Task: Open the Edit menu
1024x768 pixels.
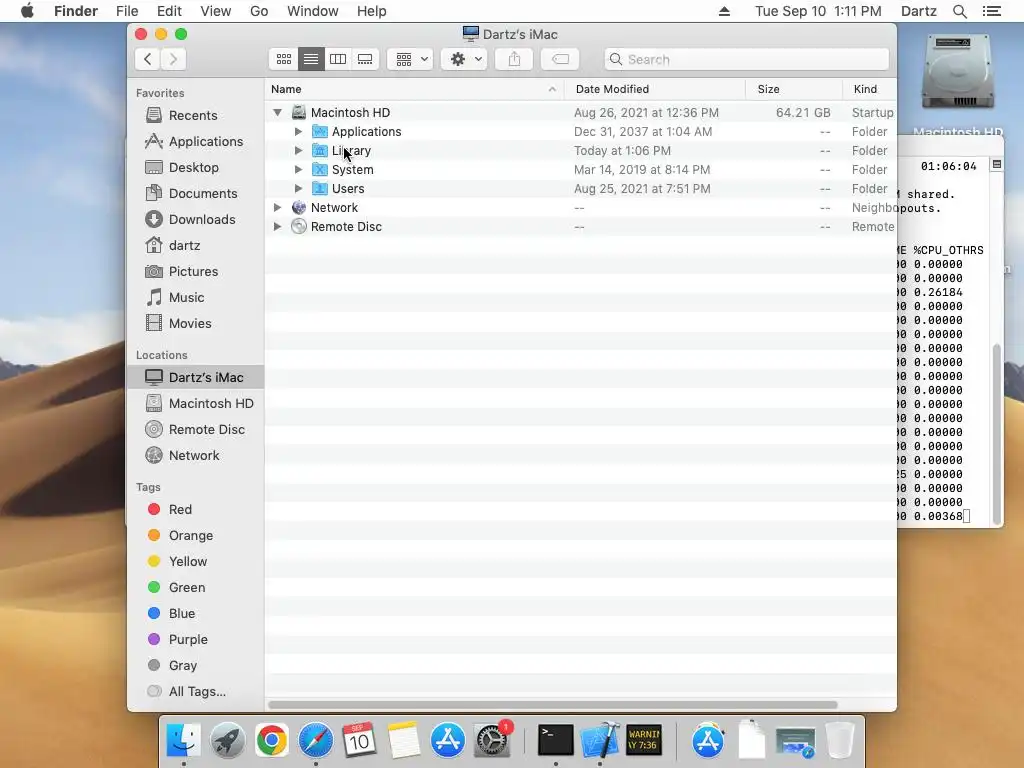Action: click(169, 11)
